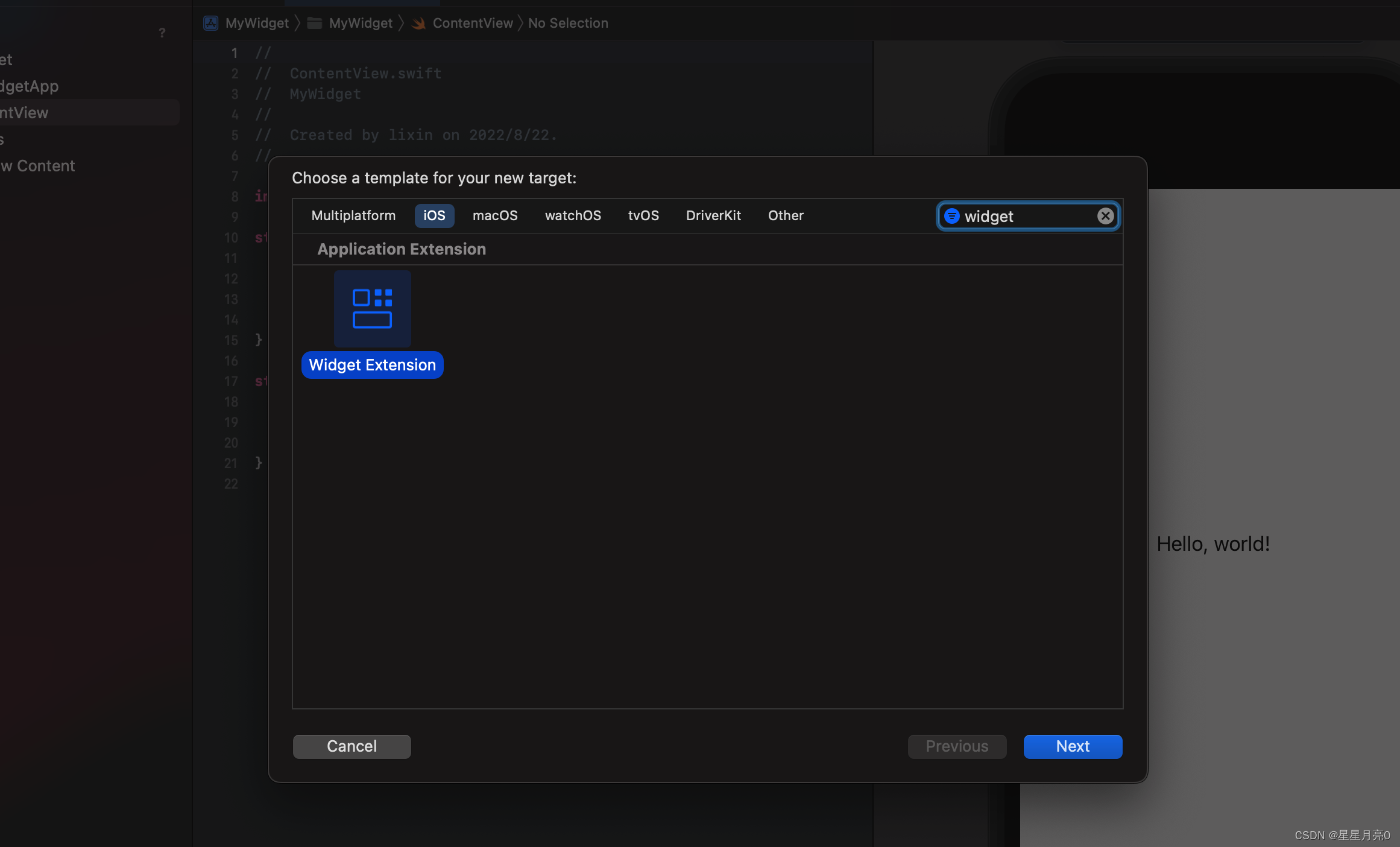
Task: Cancel the new target dialog
Action: tap(352, 746)
